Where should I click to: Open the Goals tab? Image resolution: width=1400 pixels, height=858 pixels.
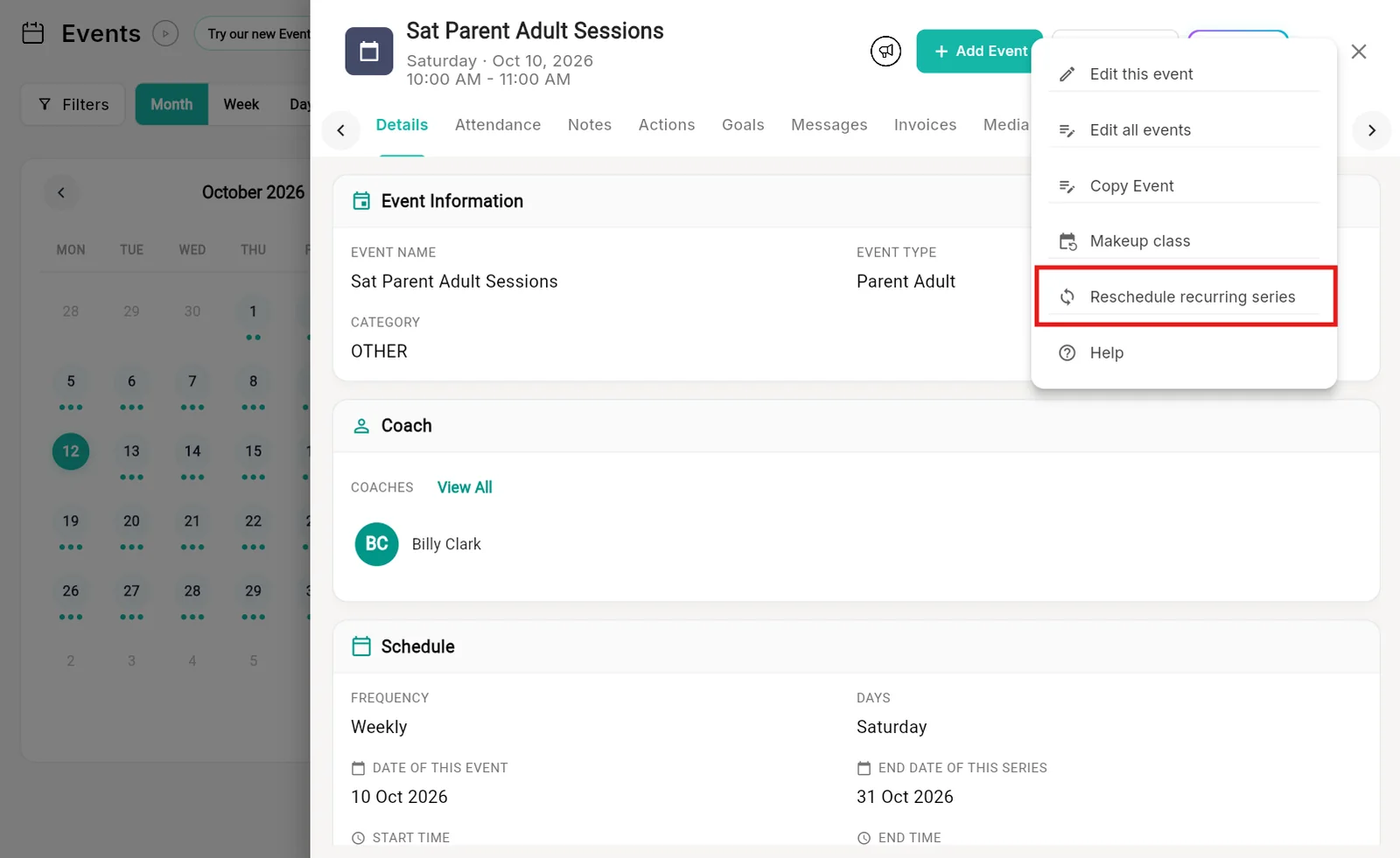tap(743, 125)
